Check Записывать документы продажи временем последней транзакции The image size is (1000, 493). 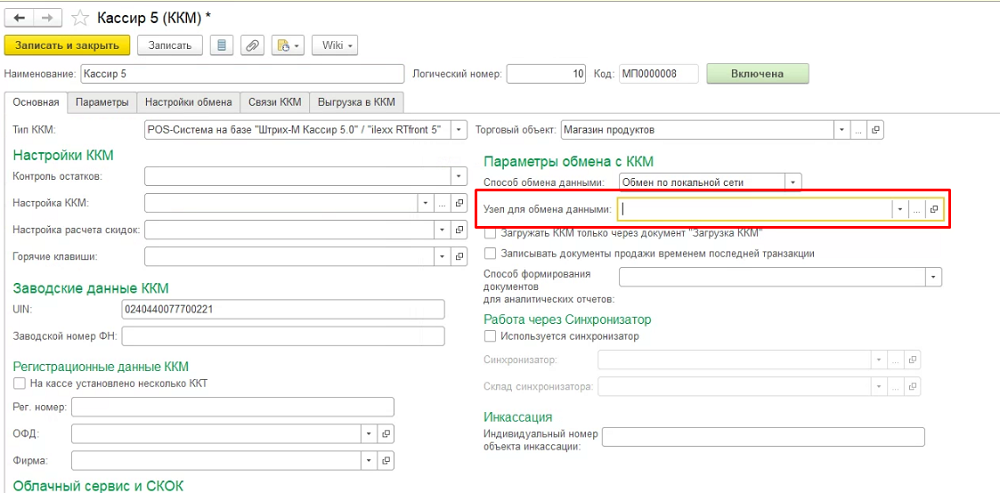coord(490,253)
